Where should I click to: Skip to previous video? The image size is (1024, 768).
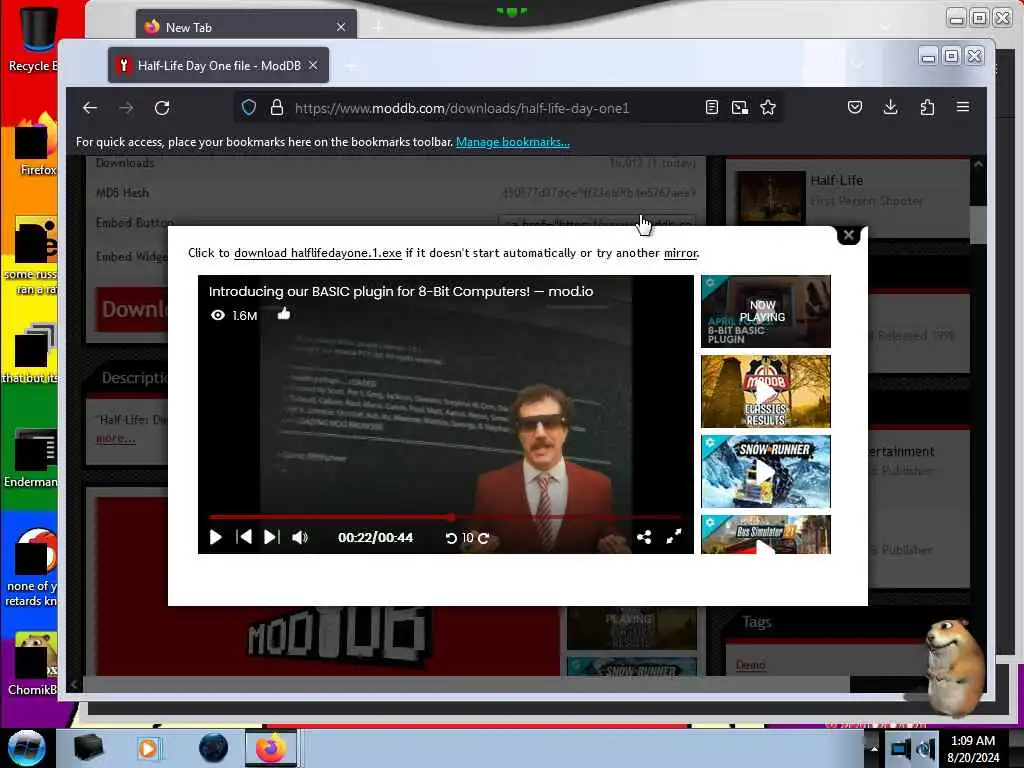click(x=244, y=537)
